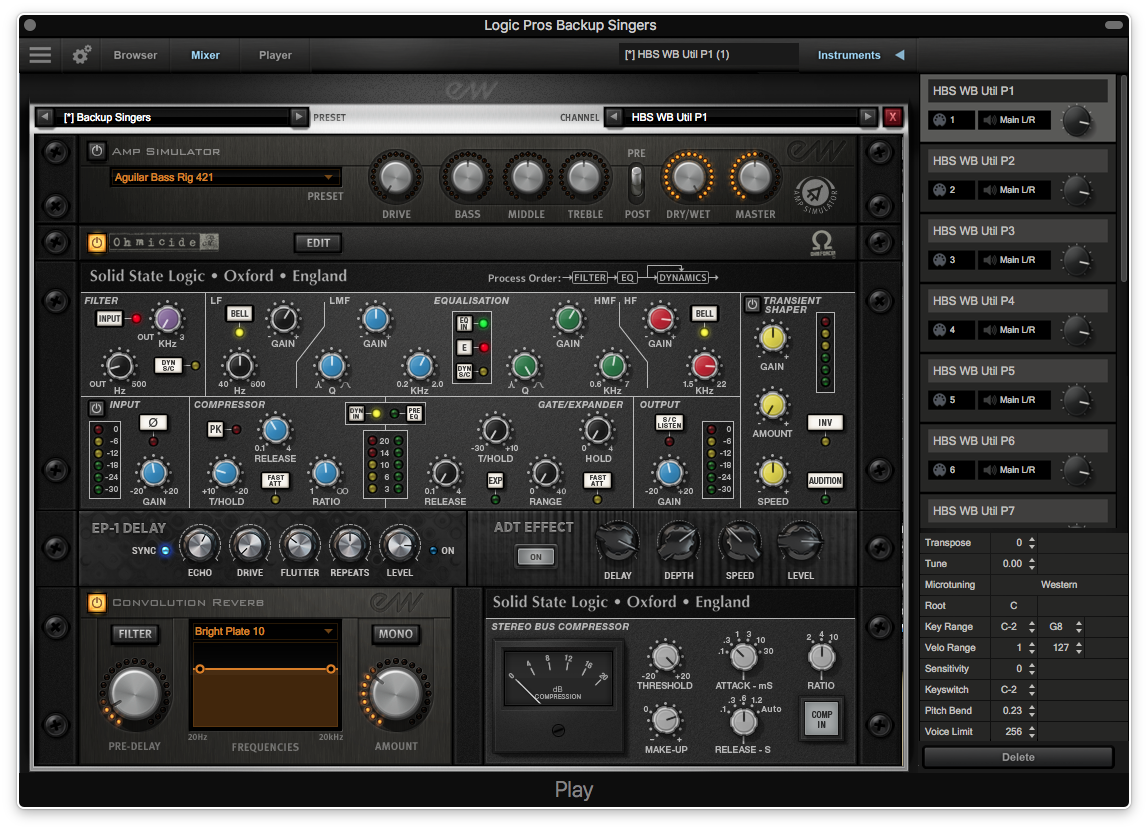This screenshot has width=1148, height=830.
Task: Click reverb MONO button
Action: (395, 634)
